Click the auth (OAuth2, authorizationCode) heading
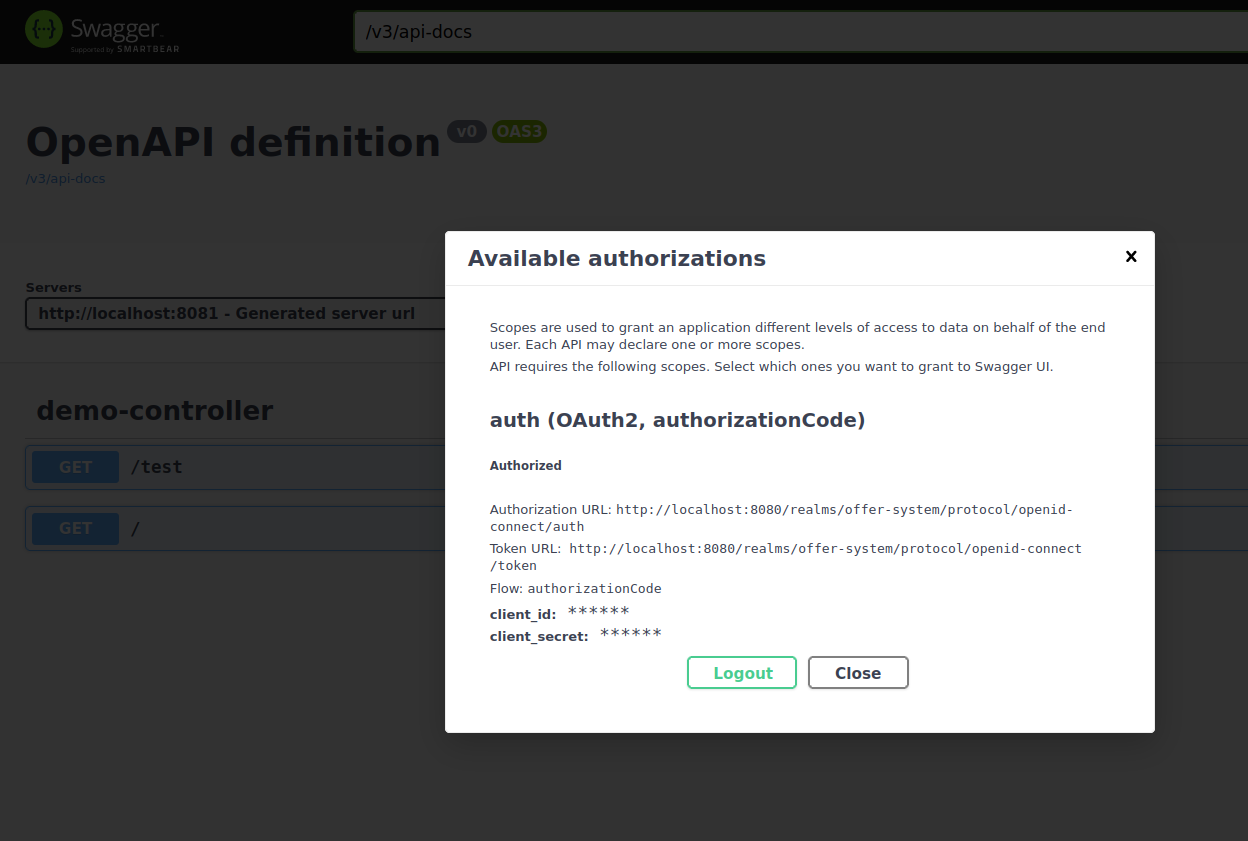The image size is (1248, 841). click(677, 420)
